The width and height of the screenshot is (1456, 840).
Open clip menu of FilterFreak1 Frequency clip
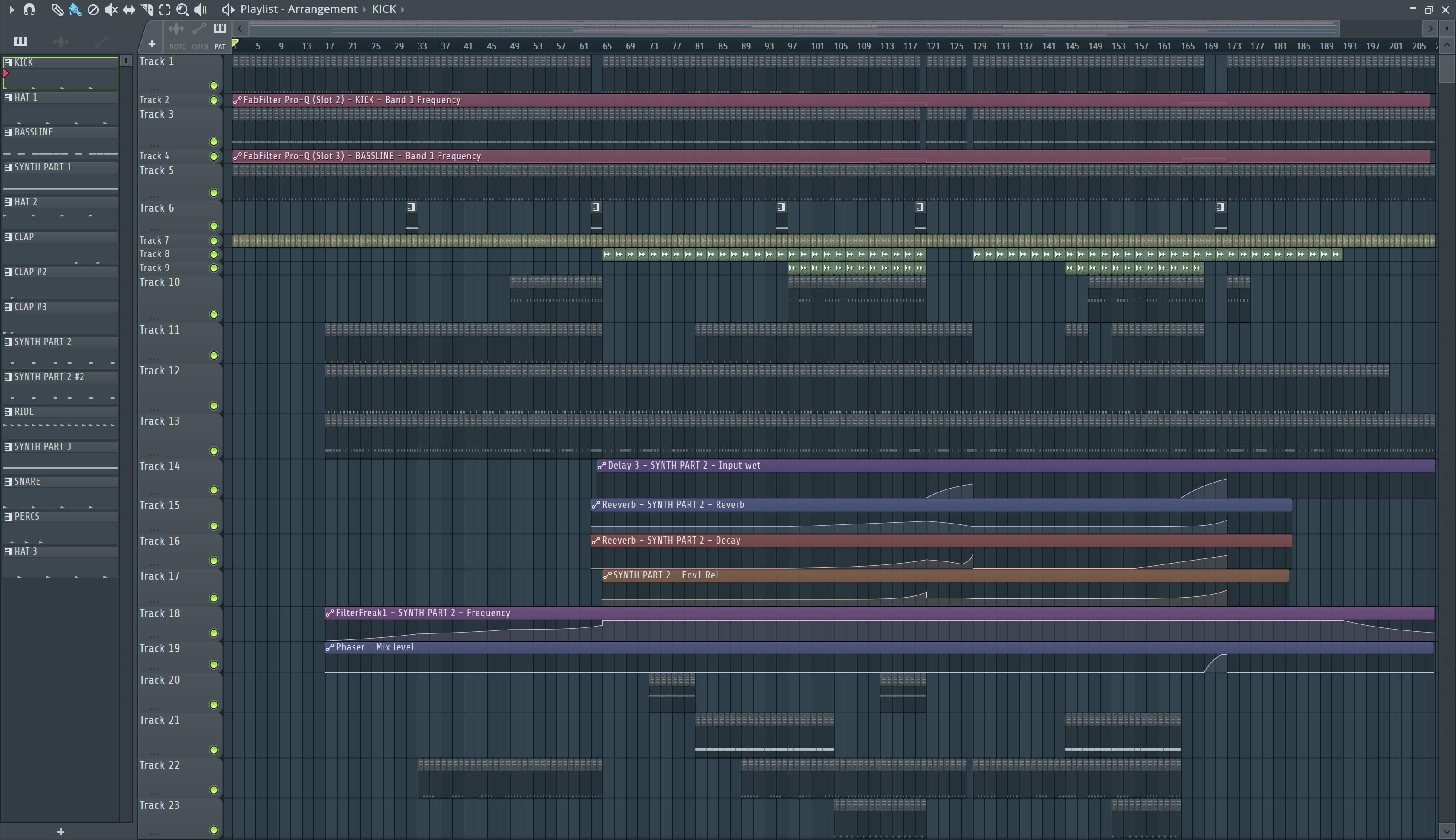(329, 613)
